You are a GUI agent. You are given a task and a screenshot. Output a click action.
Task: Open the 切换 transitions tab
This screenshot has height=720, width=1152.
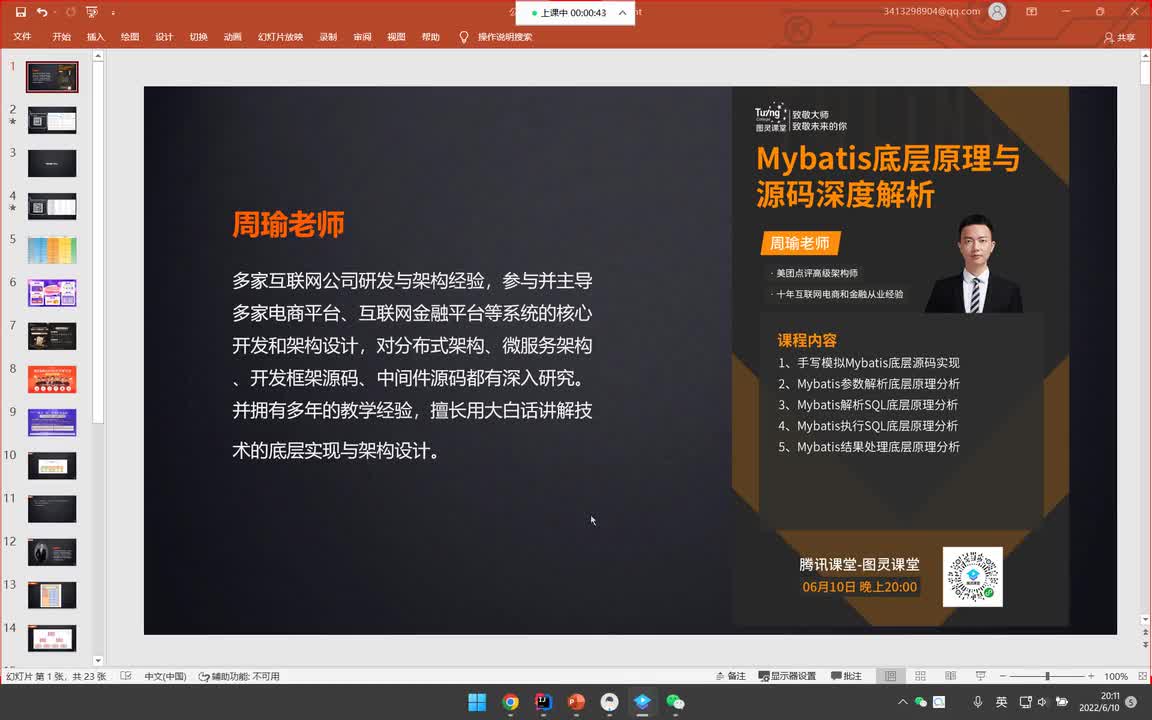pyautogui.click(x=198, y=37)
